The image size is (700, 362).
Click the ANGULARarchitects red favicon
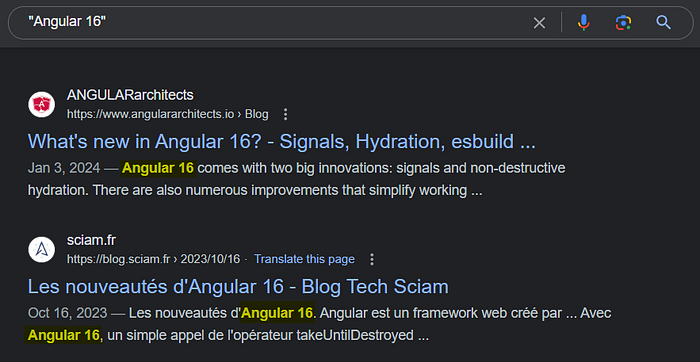(42, 104)
